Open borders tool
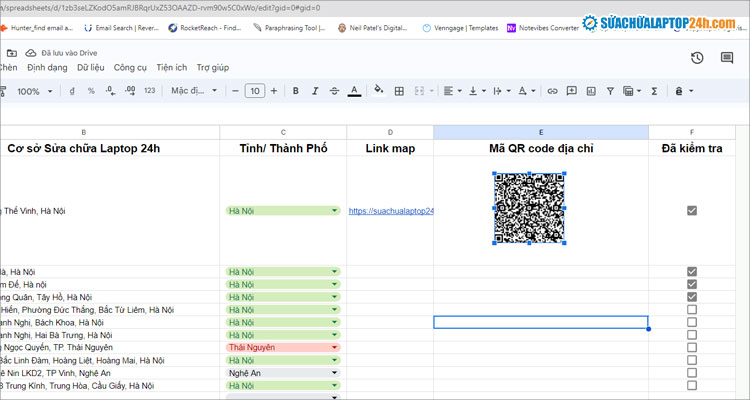Screen dimensions: 750x400 (399, 91)
